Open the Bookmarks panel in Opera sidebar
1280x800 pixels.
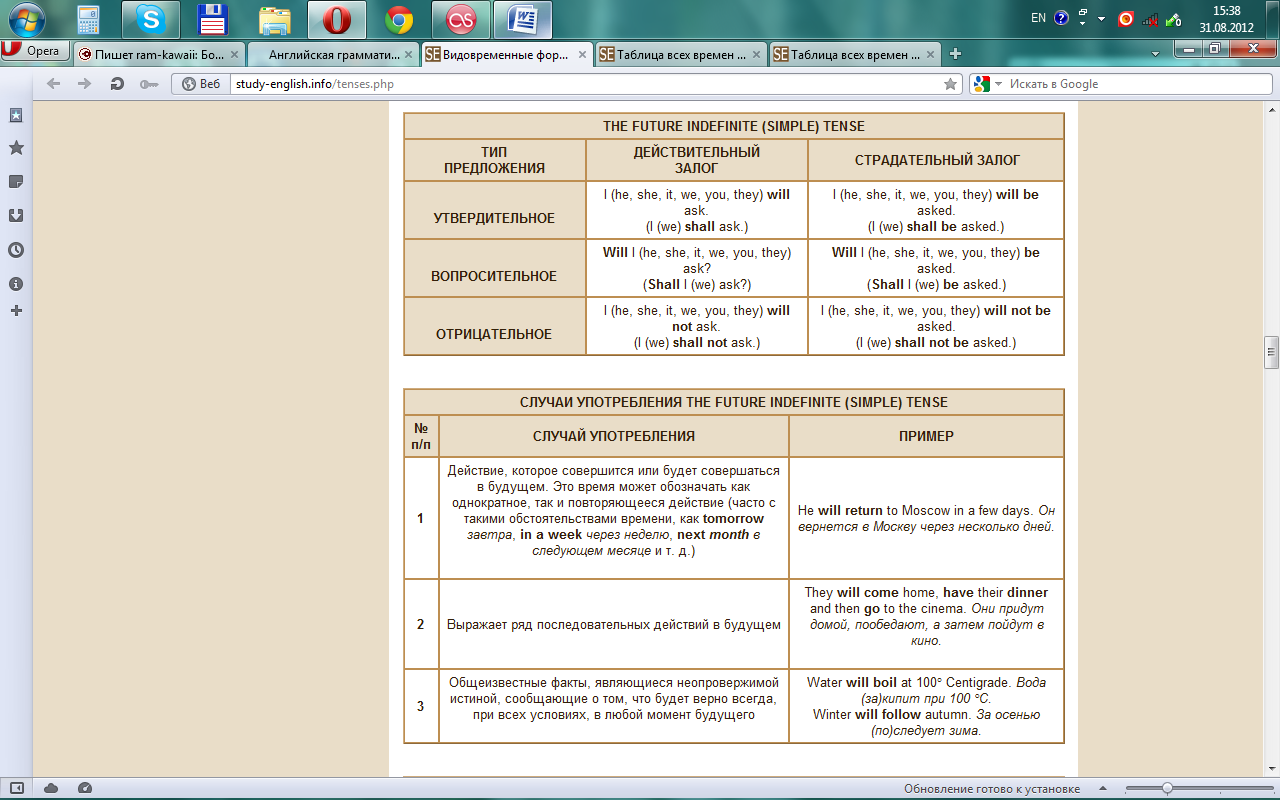[16, 115]
